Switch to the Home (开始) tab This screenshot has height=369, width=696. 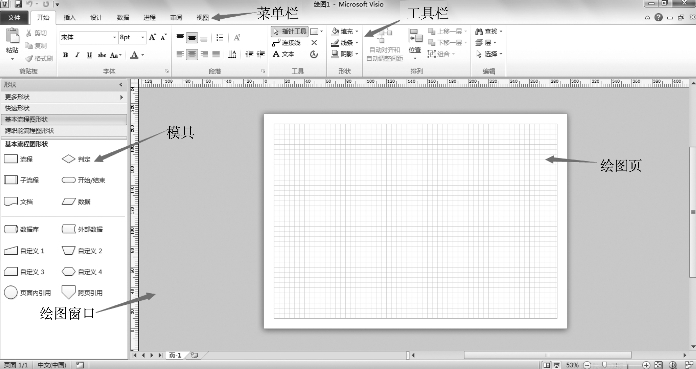coord(44,18)
